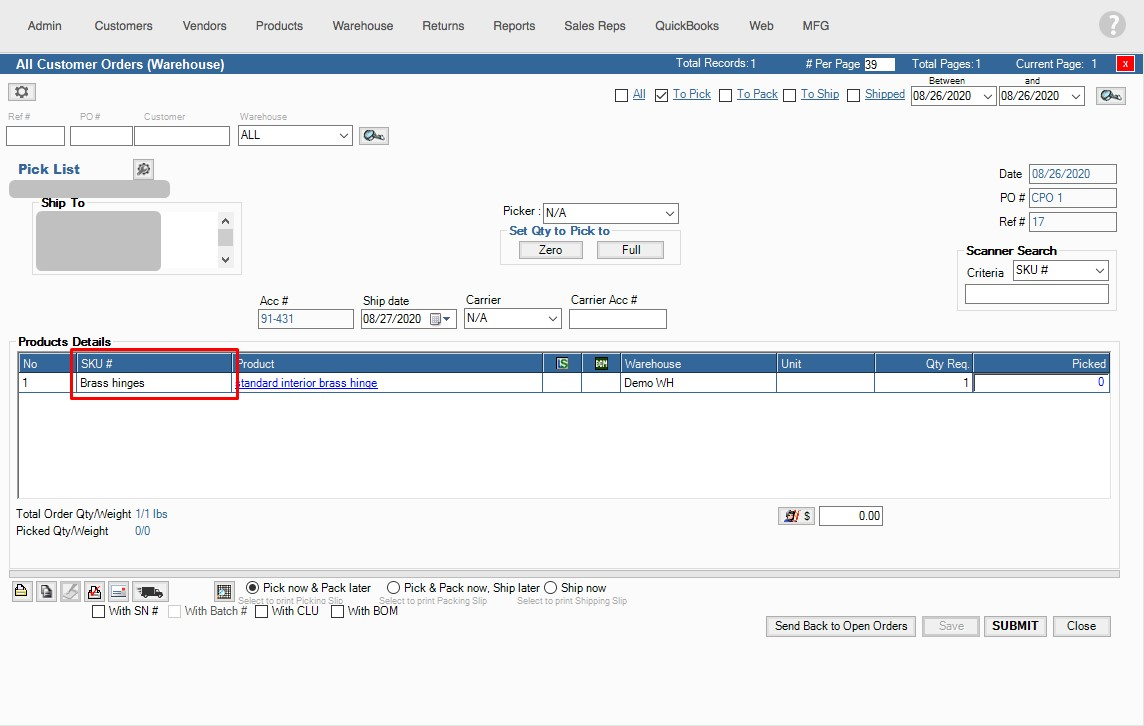The height and width of the screenshot is (726, 1144).
Task: Click the date range search icon
Action: 1110,96
